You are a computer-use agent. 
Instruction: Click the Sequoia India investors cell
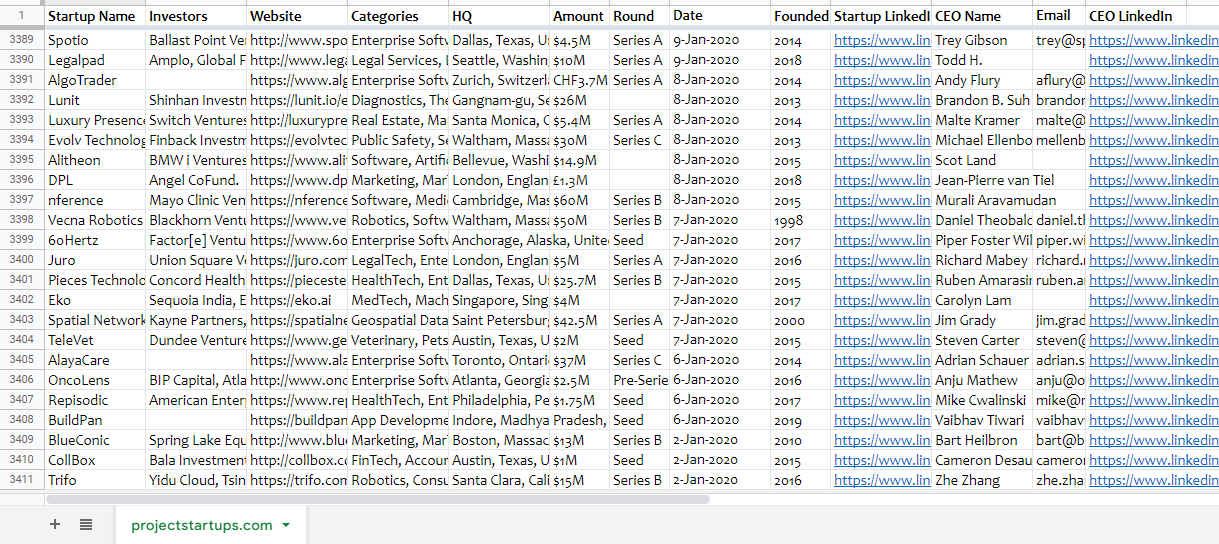[x=196, y=300]
